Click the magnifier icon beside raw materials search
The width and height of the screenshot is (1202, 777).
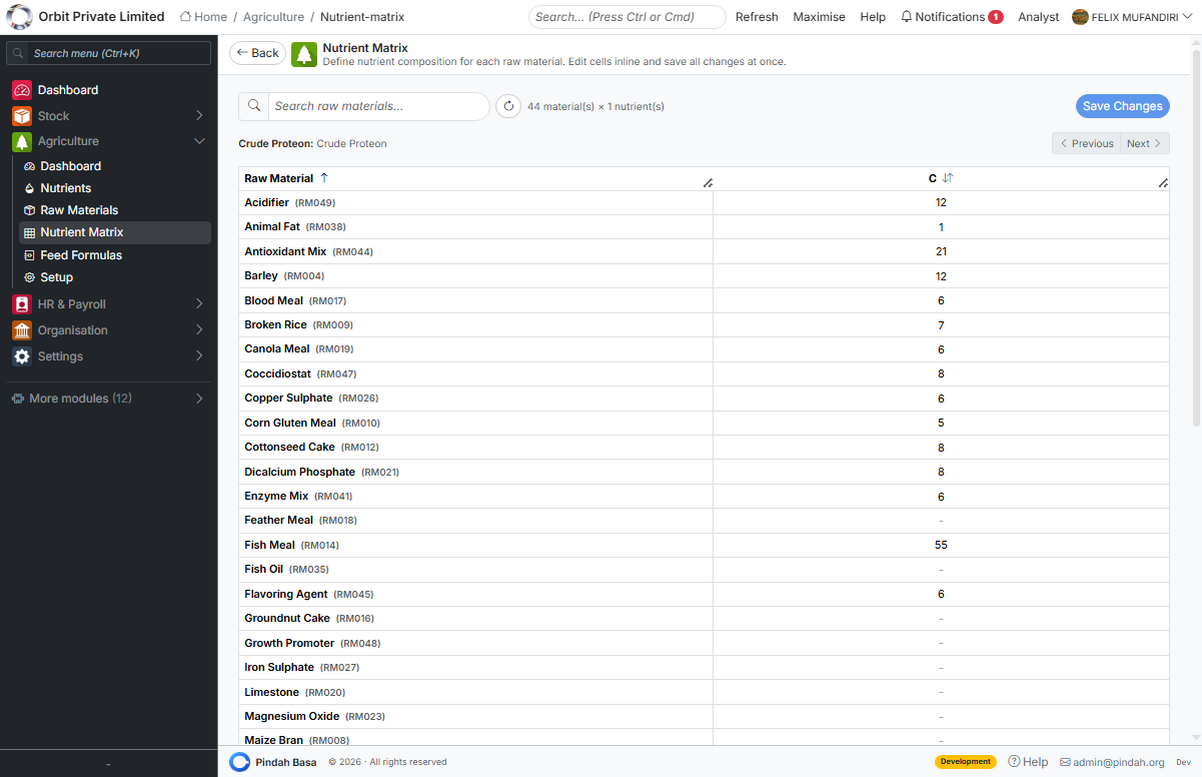click(x=254, y=106)
